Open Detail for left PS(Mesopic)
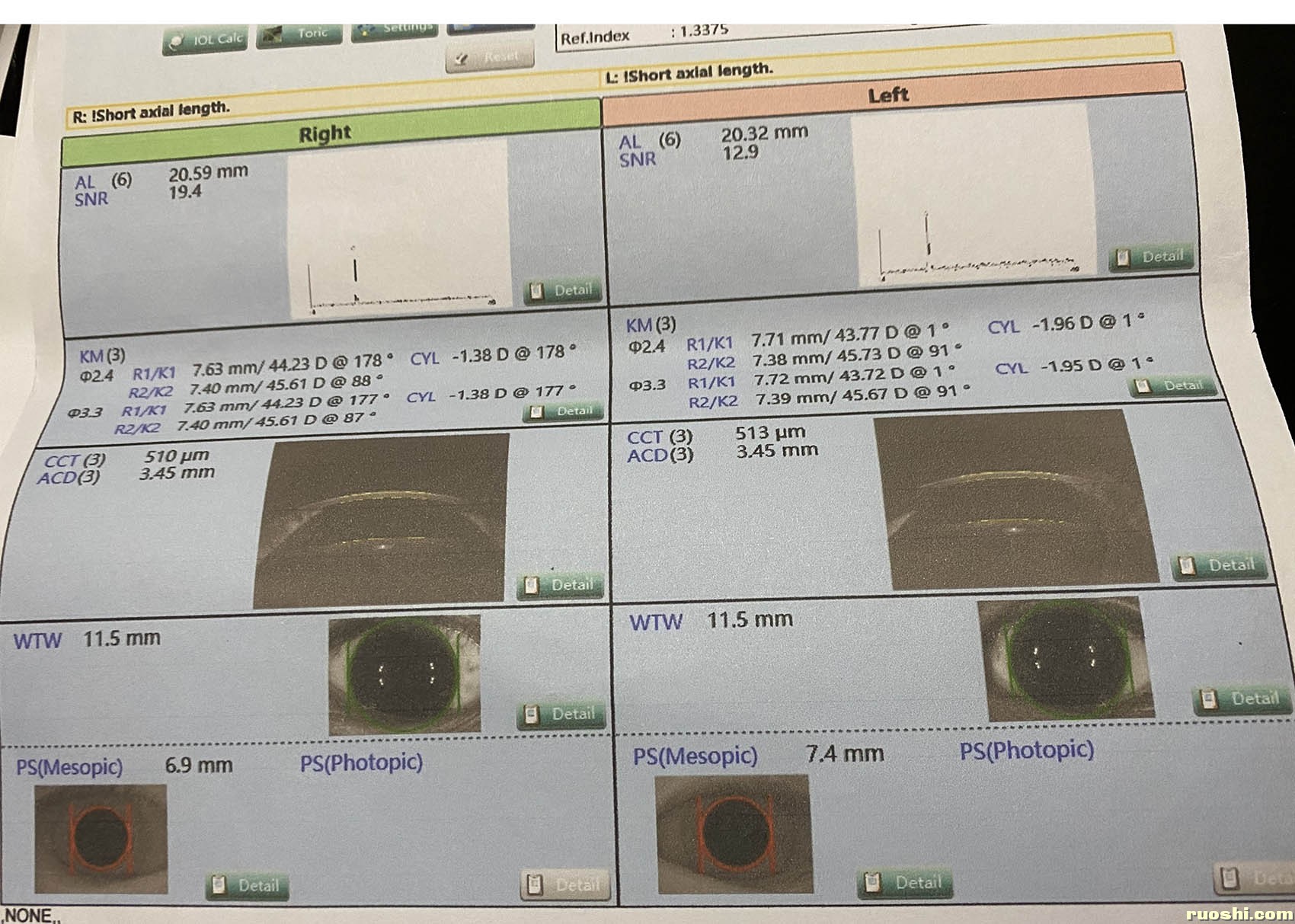 click(x=906, y=884)
